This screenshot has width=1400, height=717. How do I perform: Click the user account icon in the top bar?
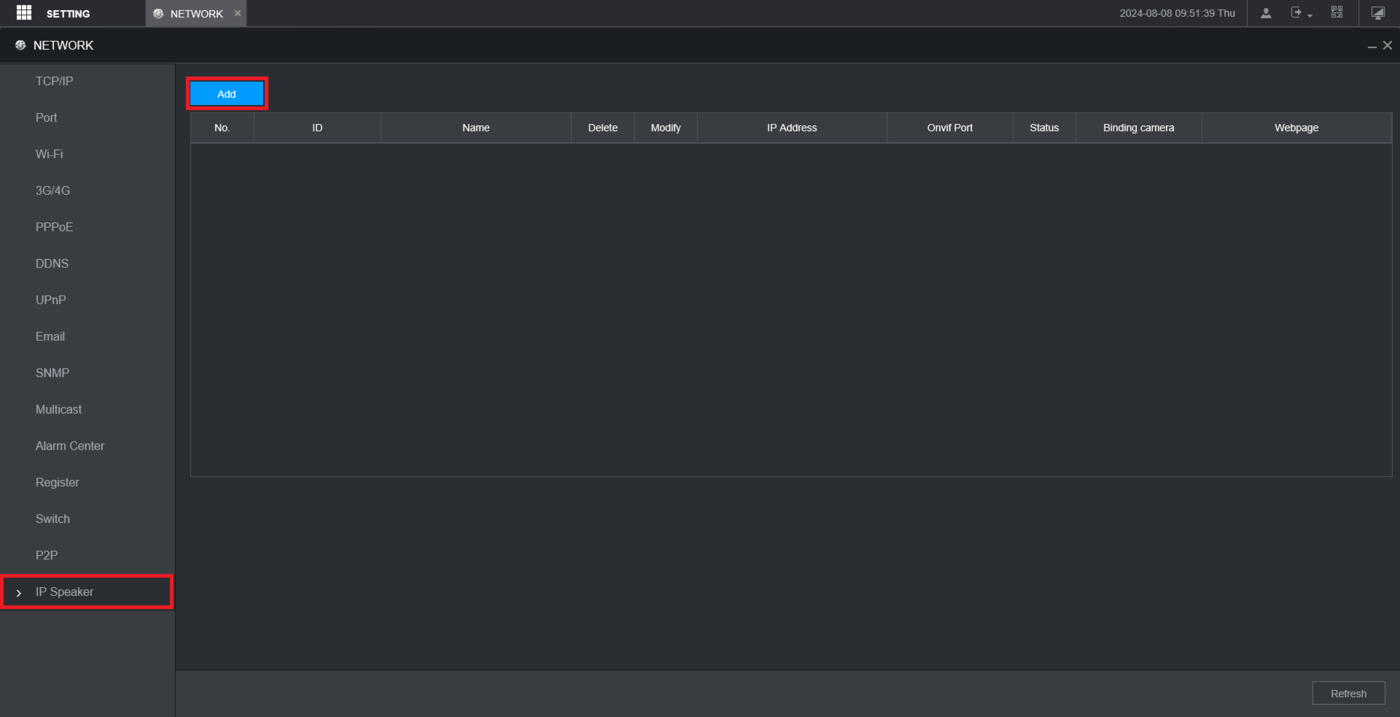1266,12
